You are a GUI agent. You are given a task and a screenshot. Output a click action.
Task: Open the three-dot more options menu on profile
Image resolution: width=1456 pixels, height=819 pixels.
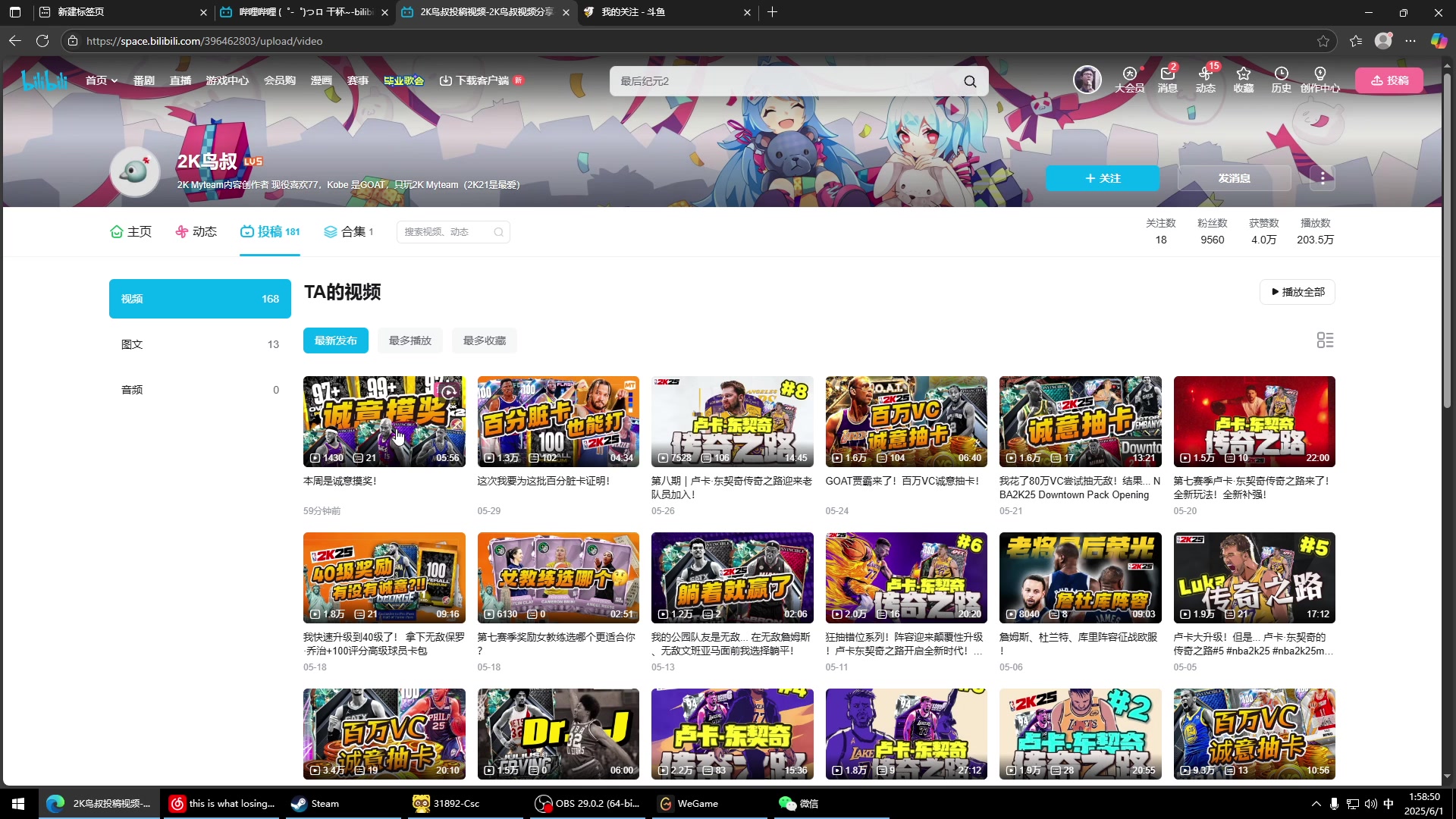[1323, 178]
